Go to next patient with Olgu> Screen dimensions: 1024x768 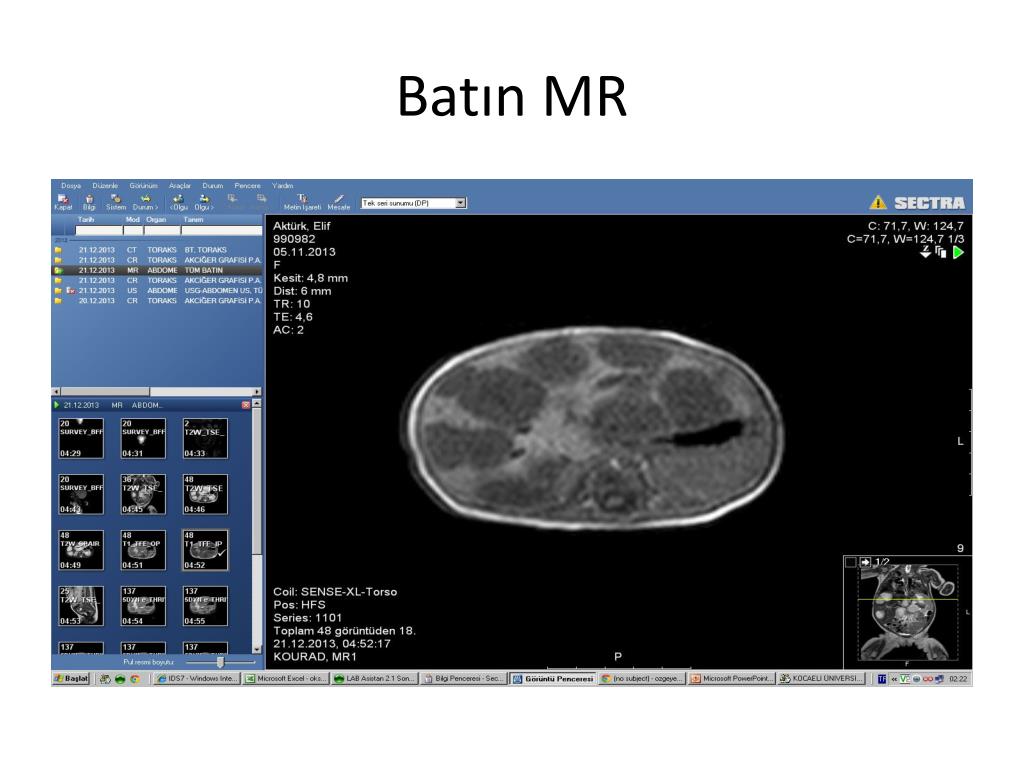204,202
